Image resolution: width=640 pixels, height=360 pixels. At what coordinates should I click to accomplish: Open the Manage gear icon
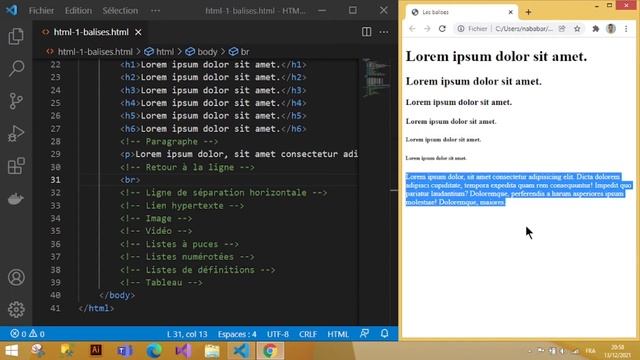(16, 309)
